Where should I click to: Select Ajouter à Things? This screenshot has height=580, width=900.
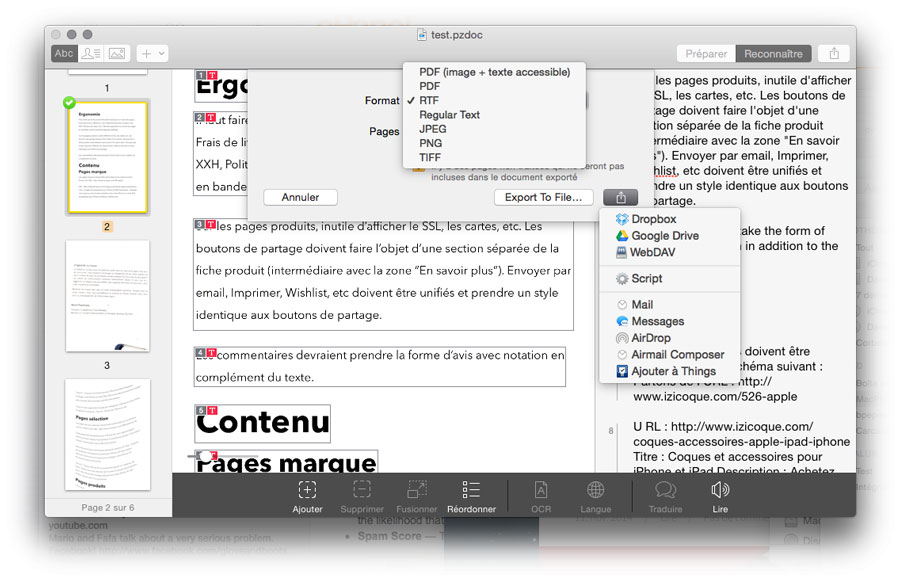669,371
